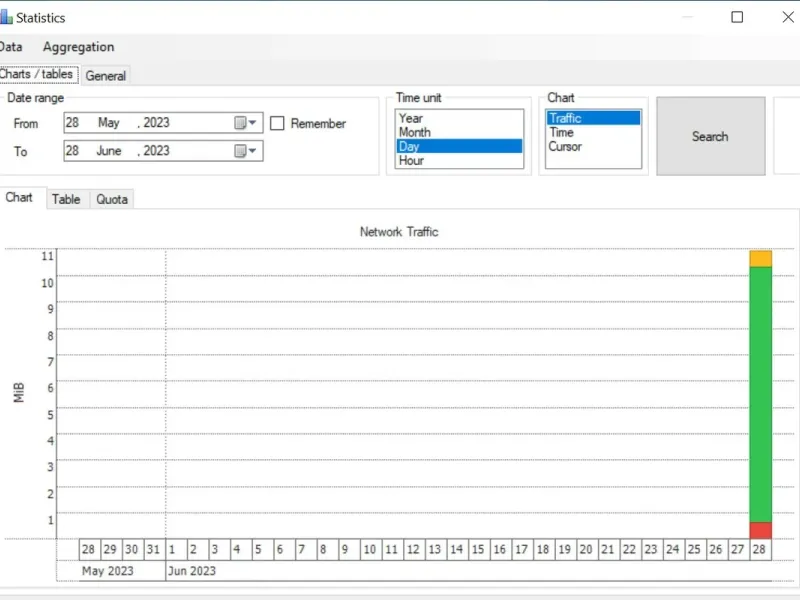Open the Data menu

(11, 47)
